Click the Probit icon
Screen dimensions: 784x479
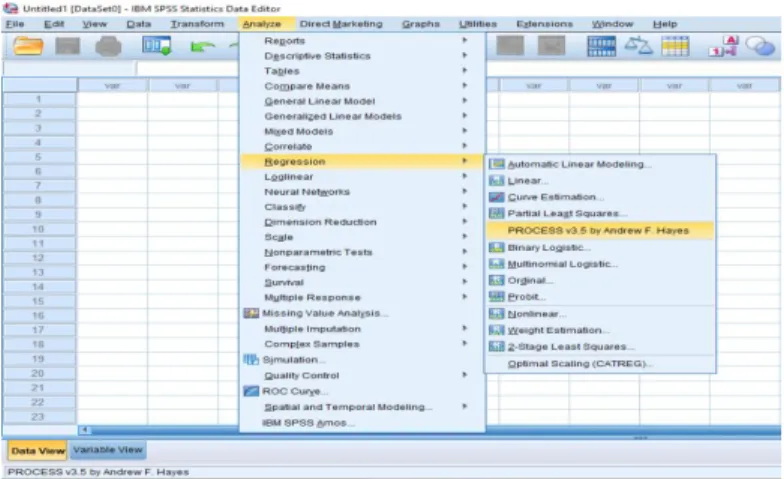click(496, 297)
